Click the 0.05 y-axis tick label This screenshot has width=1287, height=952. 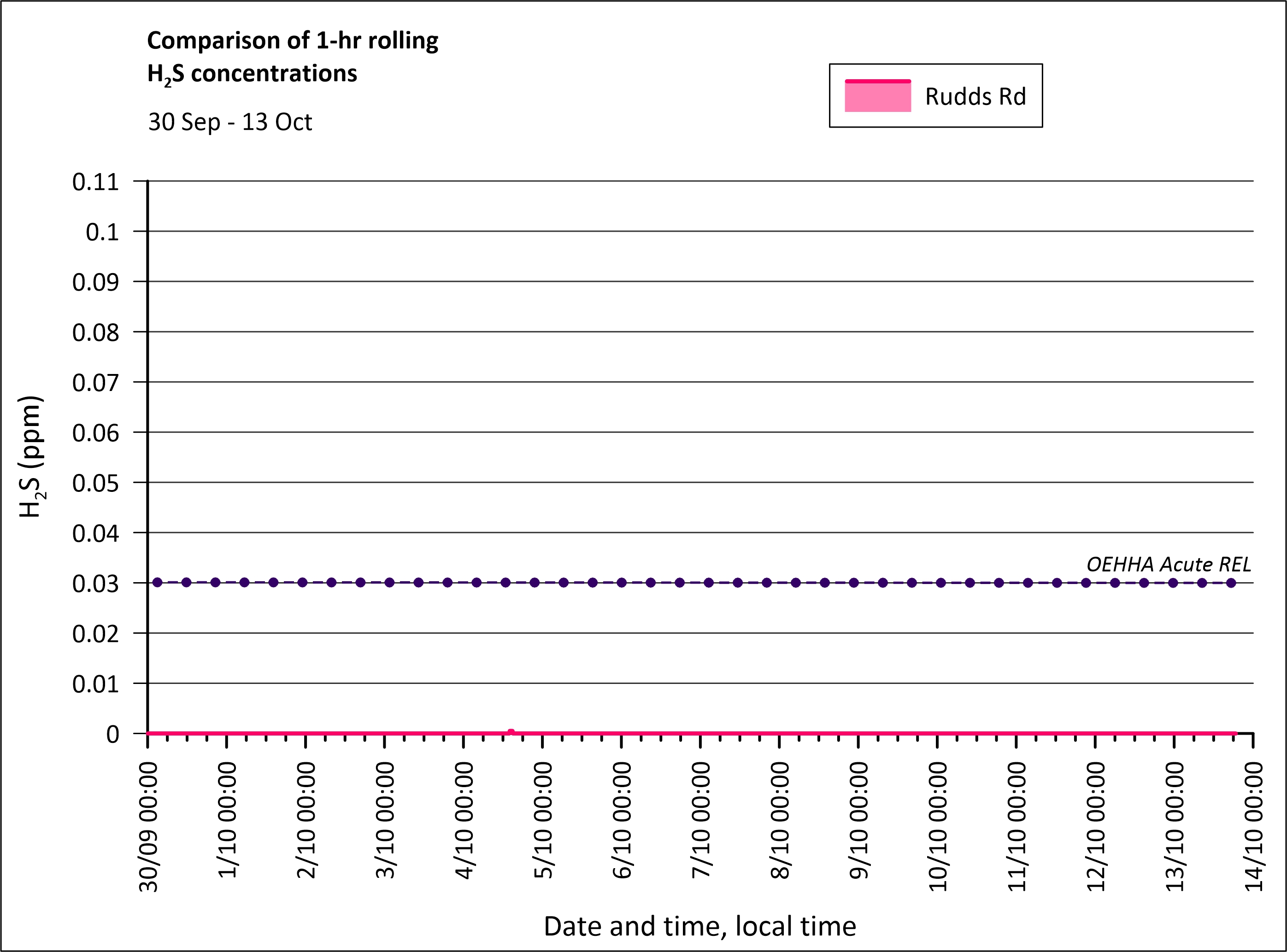(x=95, y=483)
